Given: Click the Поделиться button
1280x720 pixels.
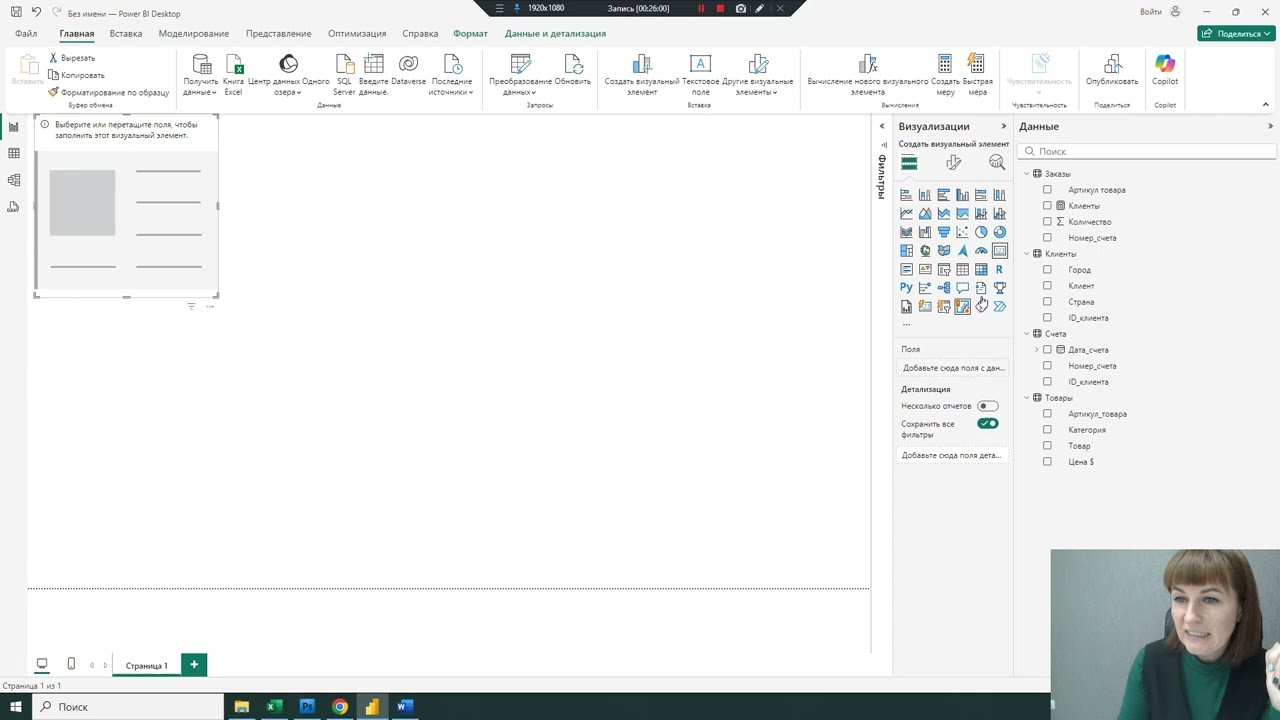Looking at the screenshot, I should [x=1236, y=33].
